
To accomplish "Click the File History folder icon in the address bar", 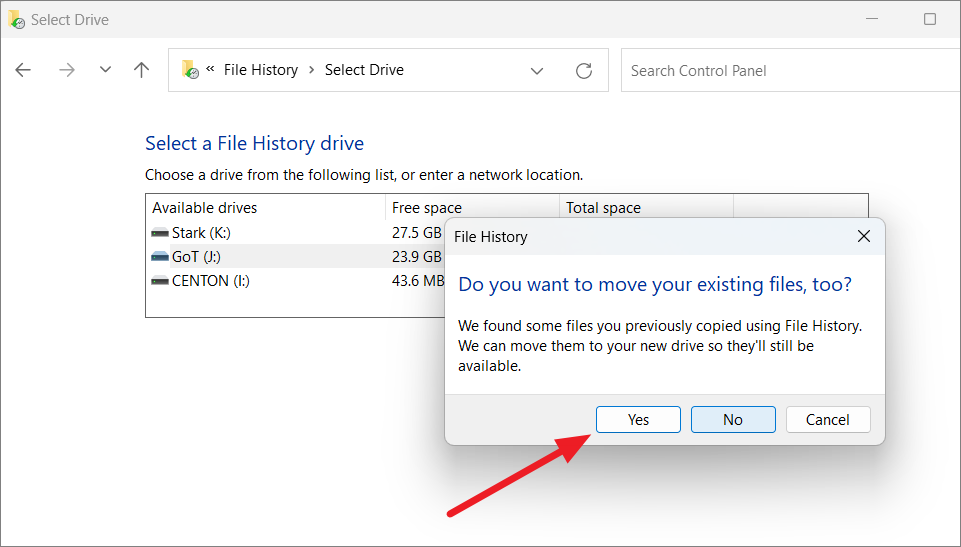I will coord(190,70).
